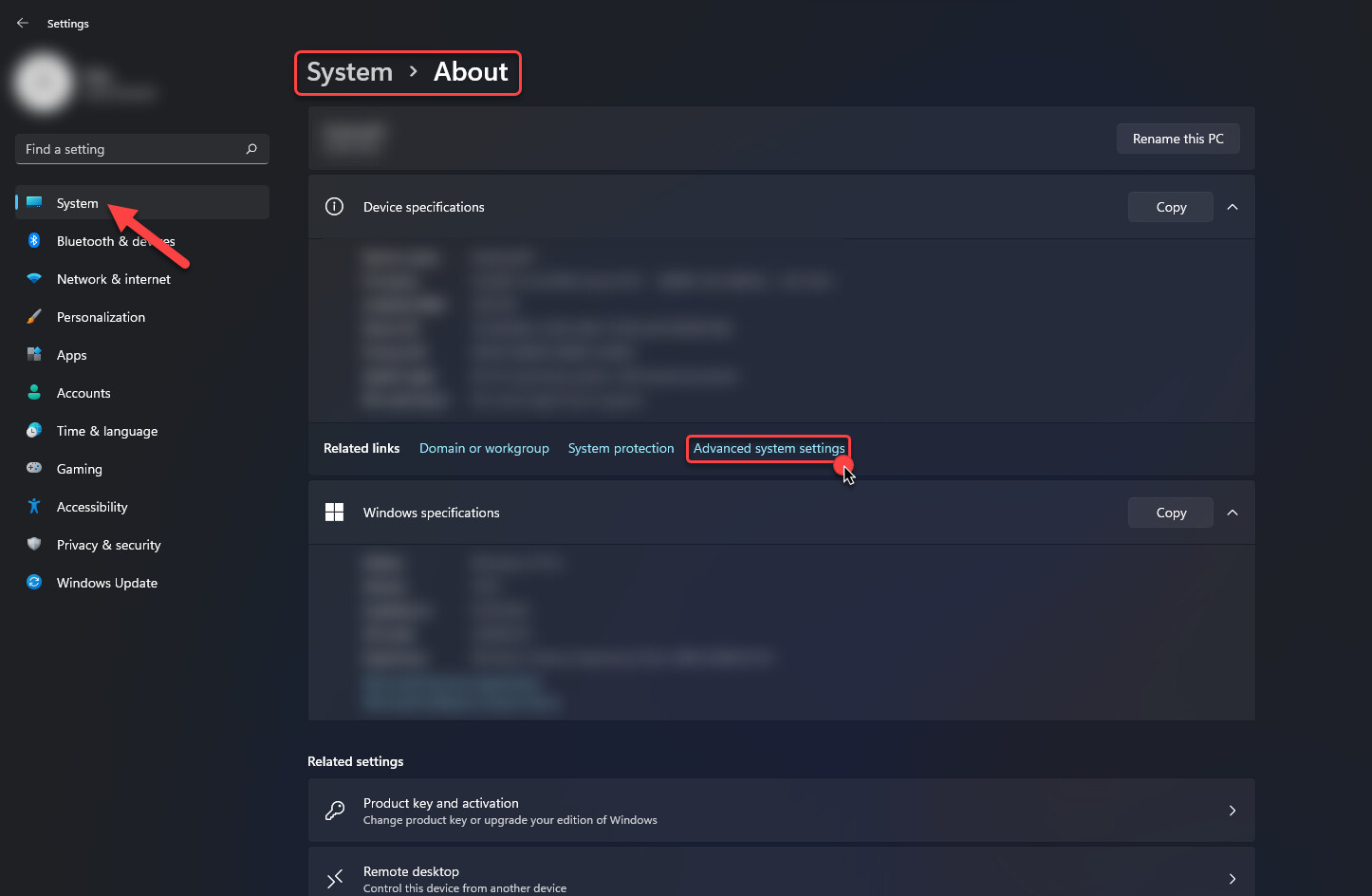Click the Related links label
Image resolution: width=1372 pixels, height=896 pixels.
click(362, 448)
